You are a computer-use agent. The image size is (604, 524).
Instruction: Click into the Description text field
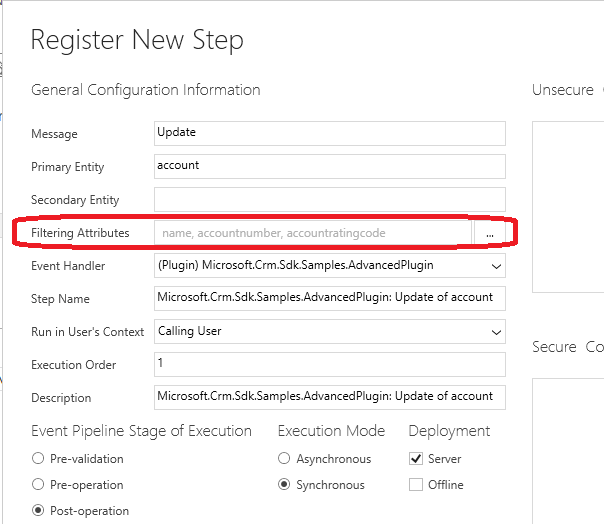click(330, 397)
